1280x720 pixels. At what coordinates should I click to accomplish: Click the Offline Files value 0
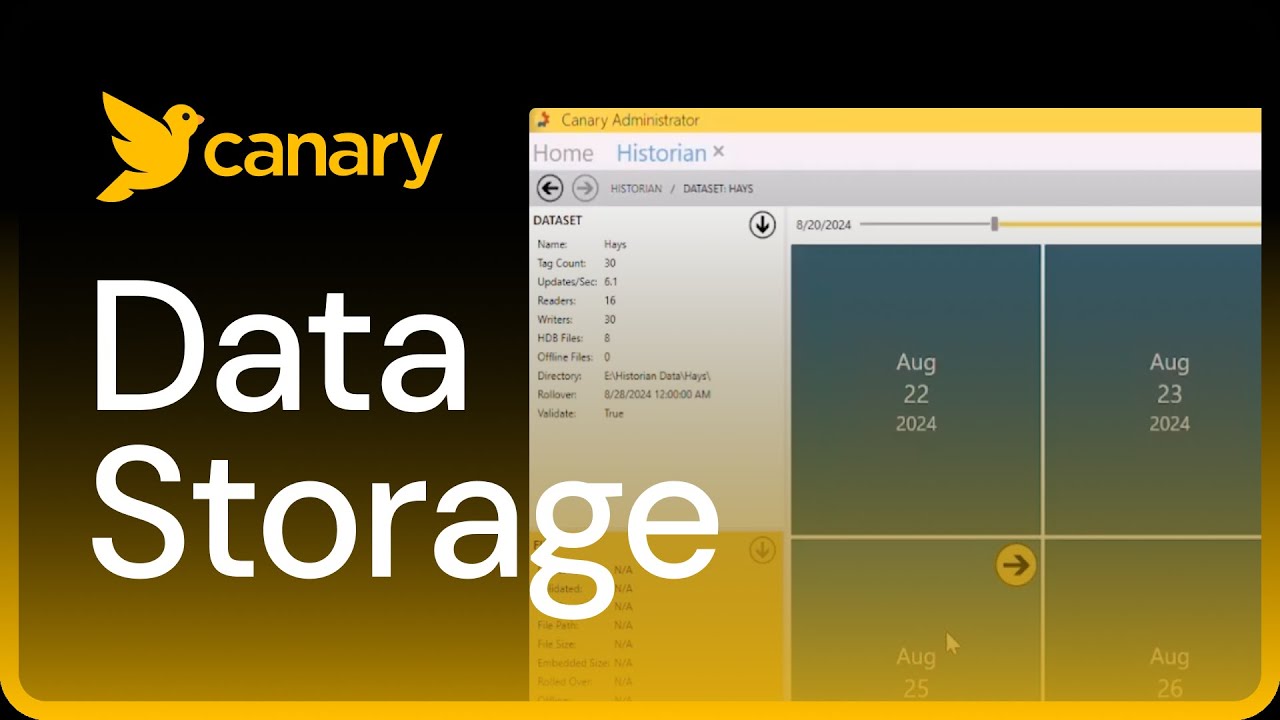[x=607, y=357]
